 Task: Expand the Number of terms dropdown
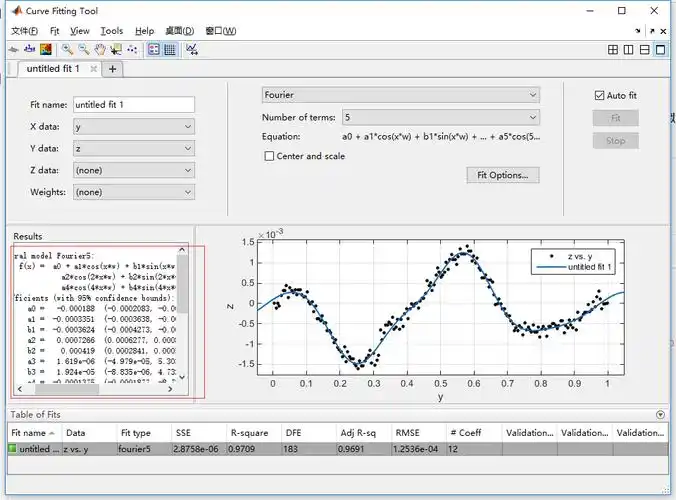(440, 117)
